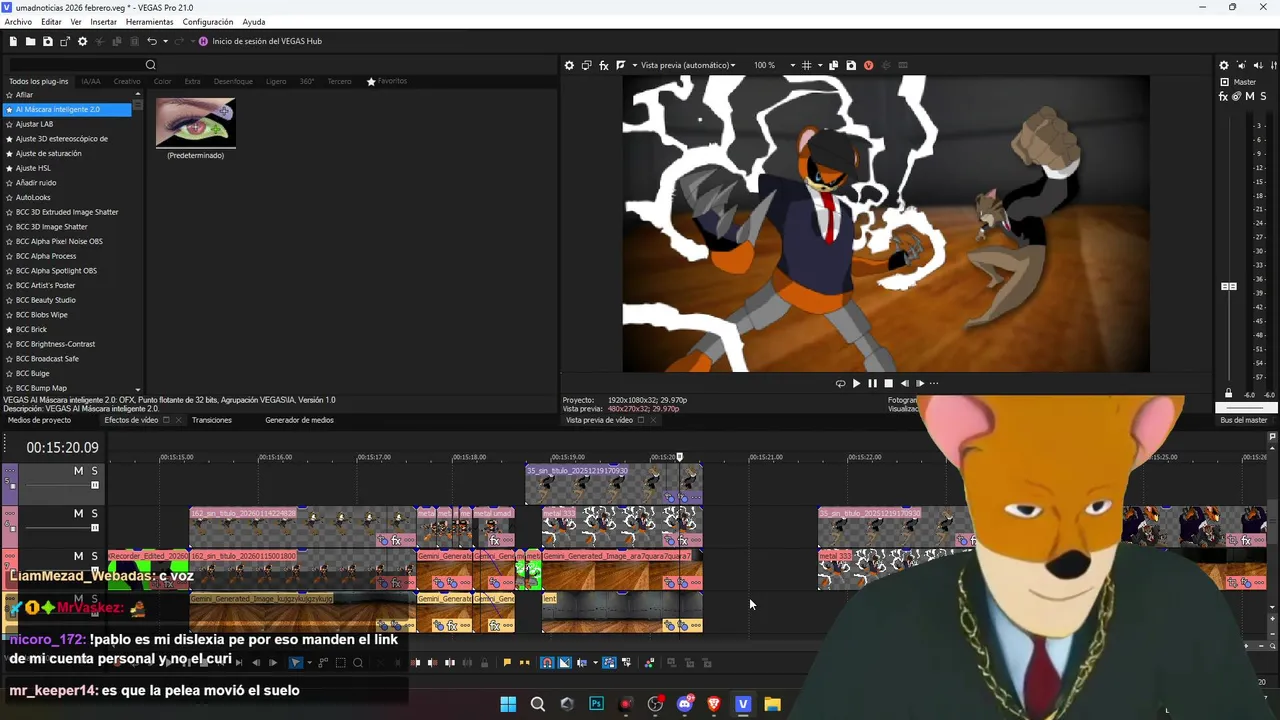Viewport: 1280px width, 720px height.
Task: Select AI Máscara inteligente 2.0 plug-in
Action: point(67,109)
